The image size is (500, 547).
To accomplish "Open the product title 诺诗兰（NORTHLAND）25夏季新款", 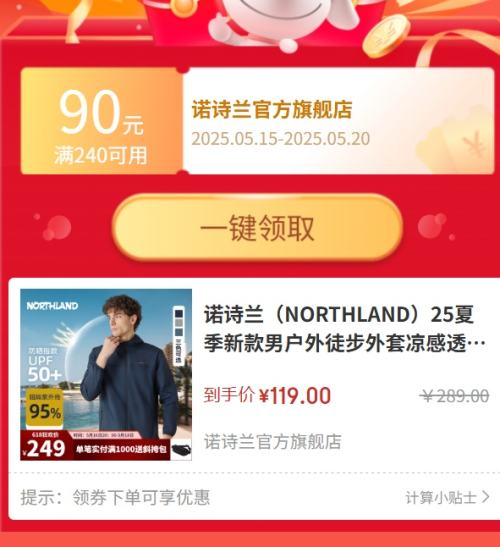I will (x=345, y=329).
